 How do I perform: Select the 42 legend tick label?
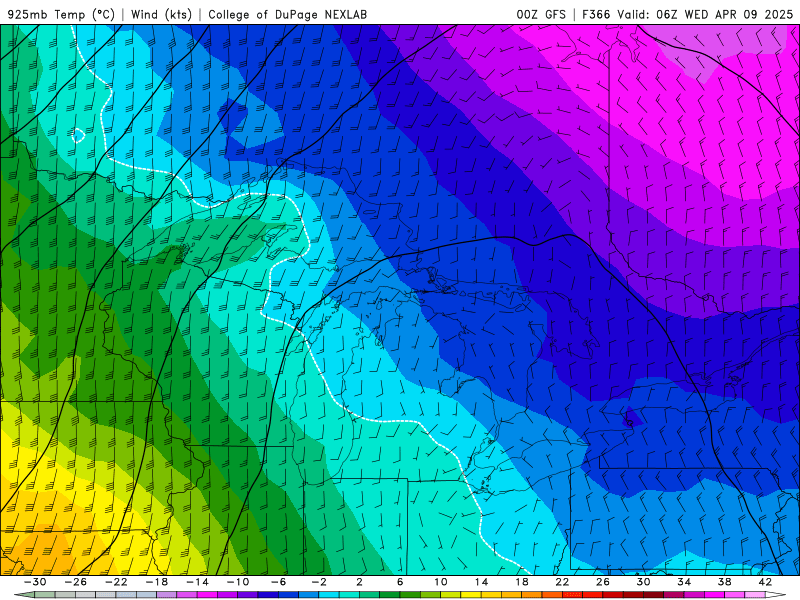pos(765,582)
